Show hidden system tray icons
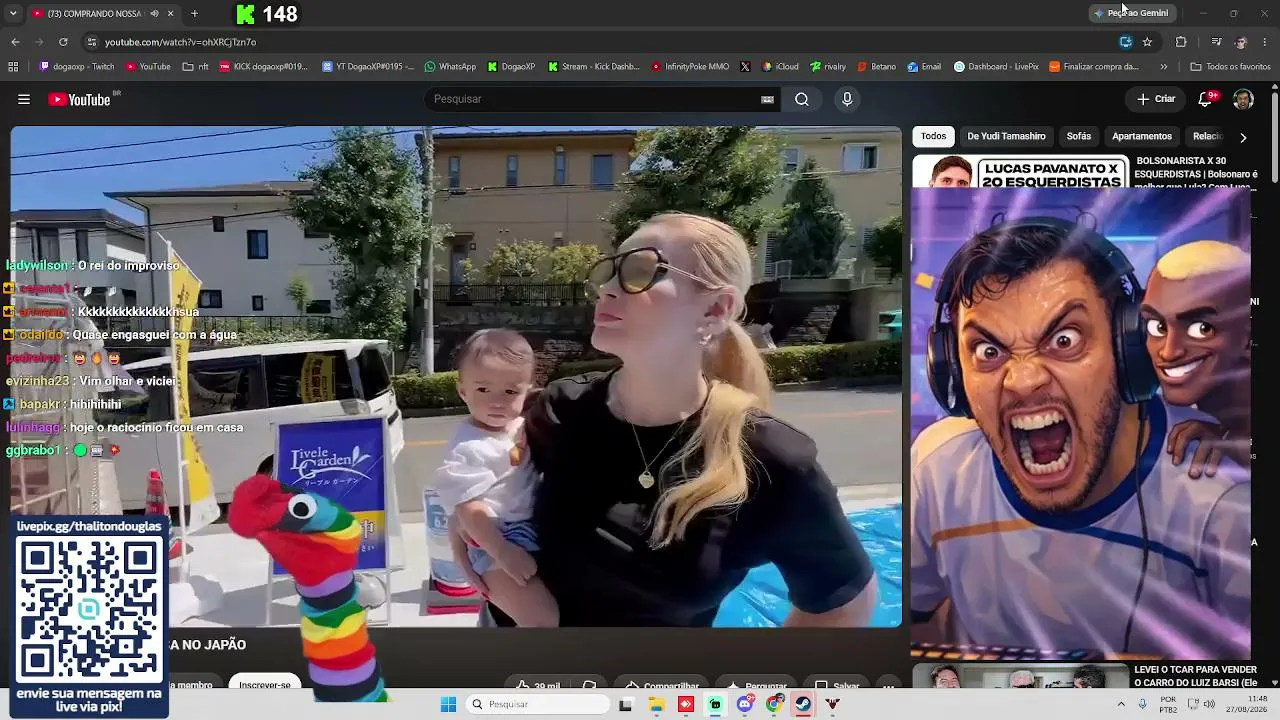The width and height of the screenshot is (1280, 720). (x=1121, y=704)
